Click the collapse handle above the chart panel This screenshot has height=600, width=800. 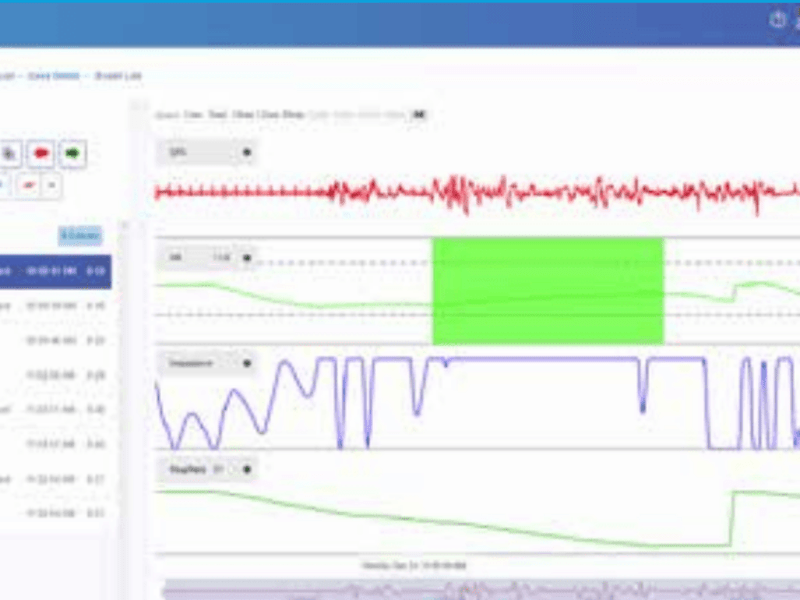(138, 106)
